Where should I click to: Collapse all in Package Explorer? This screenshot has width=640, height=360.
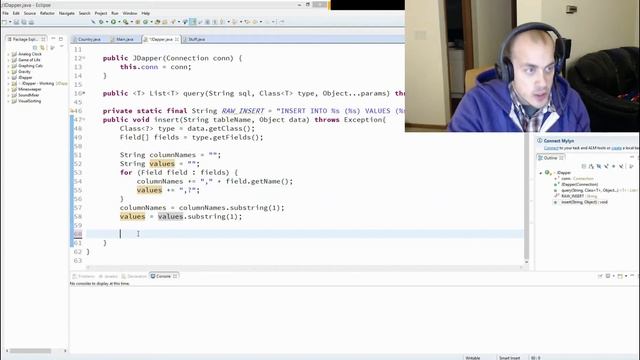[35, 48]
